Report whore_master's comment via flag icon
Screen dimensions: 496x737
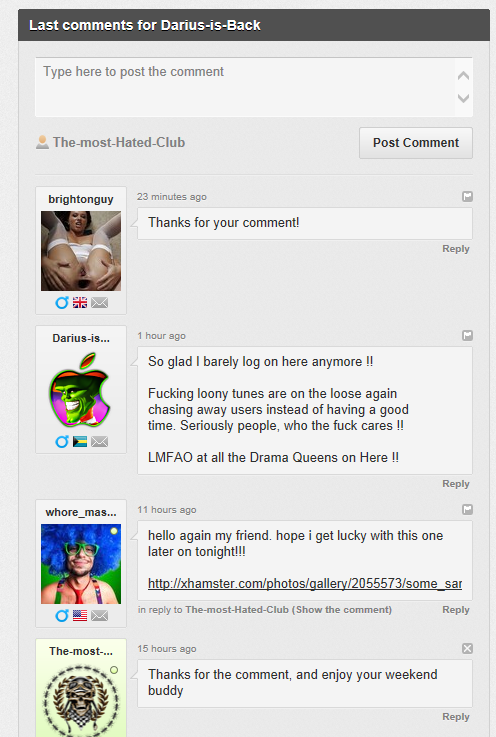point(467,509)
